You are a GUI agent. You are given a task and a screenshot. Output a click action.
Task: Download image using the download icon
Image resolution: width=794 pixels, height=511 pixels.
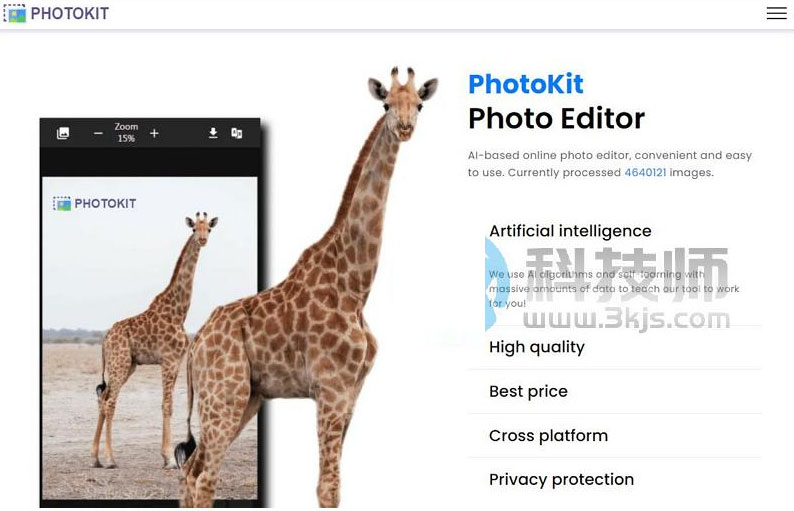213,133
